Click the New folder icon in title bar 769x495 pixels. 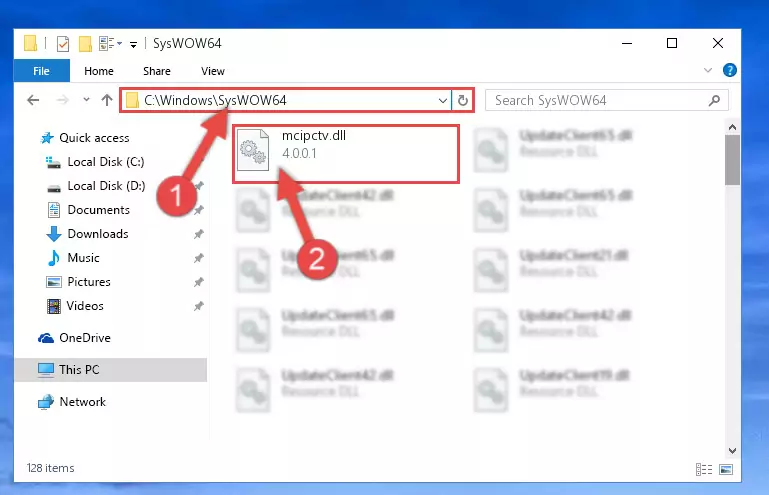click(x=85, y=44)
